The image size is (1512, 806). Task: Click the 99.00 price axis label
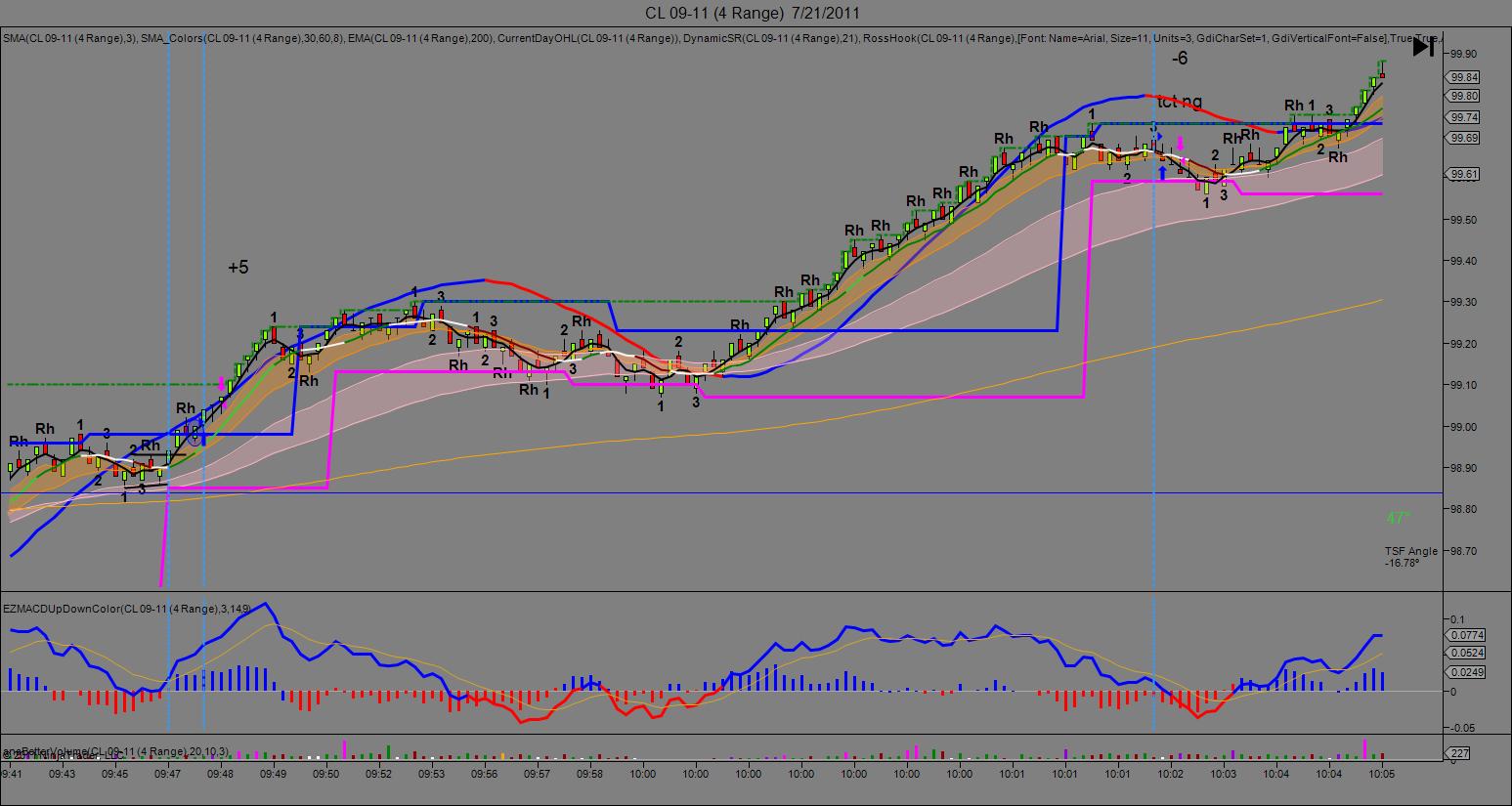tap(1463, 427)
